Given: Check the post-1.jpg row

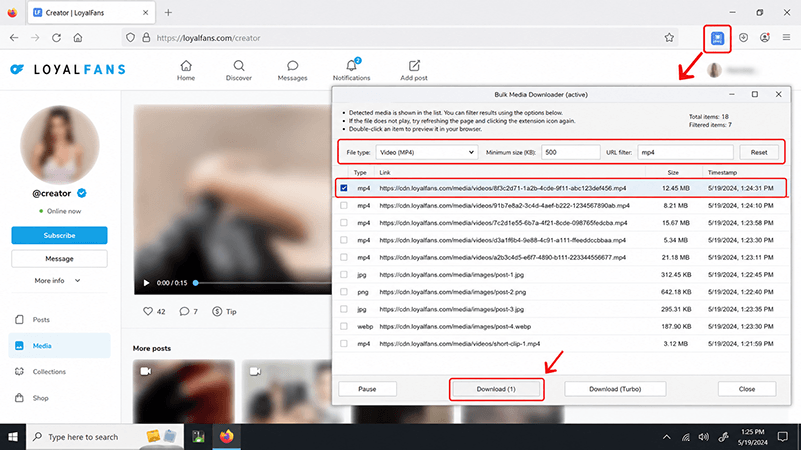Looking at the screenshot, I should pyautogui.click(x=344, y=275).
